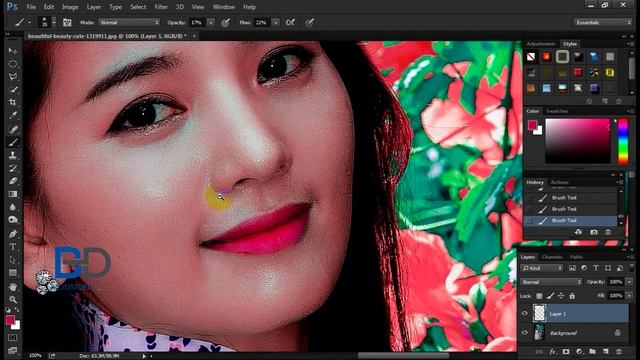Select the Eyedropper tool
Image resolution: width=640 pixels, height=360 pixels.
(13, 116)
